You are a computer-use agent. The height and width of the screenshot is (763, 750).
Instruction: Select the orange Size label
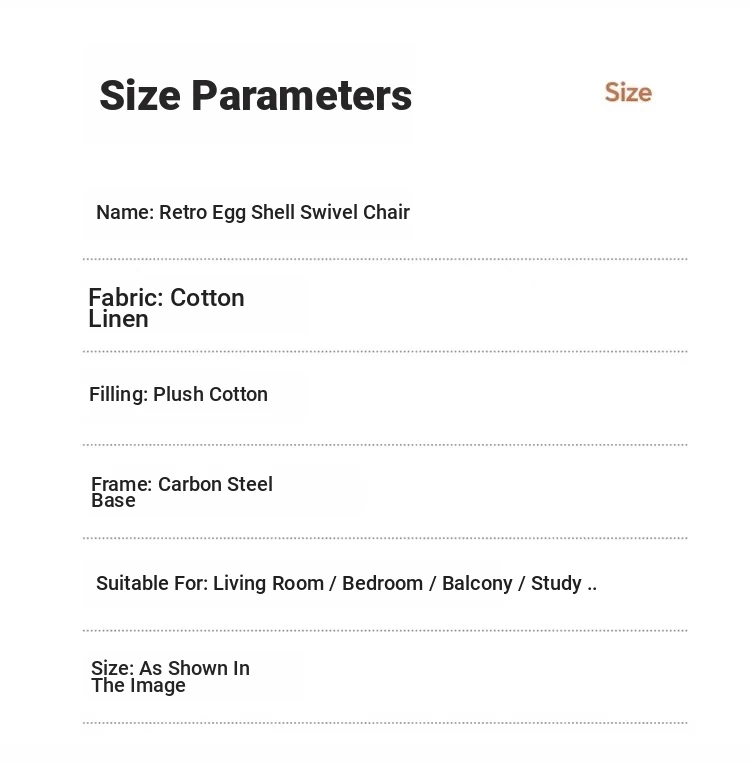point(628,92)
